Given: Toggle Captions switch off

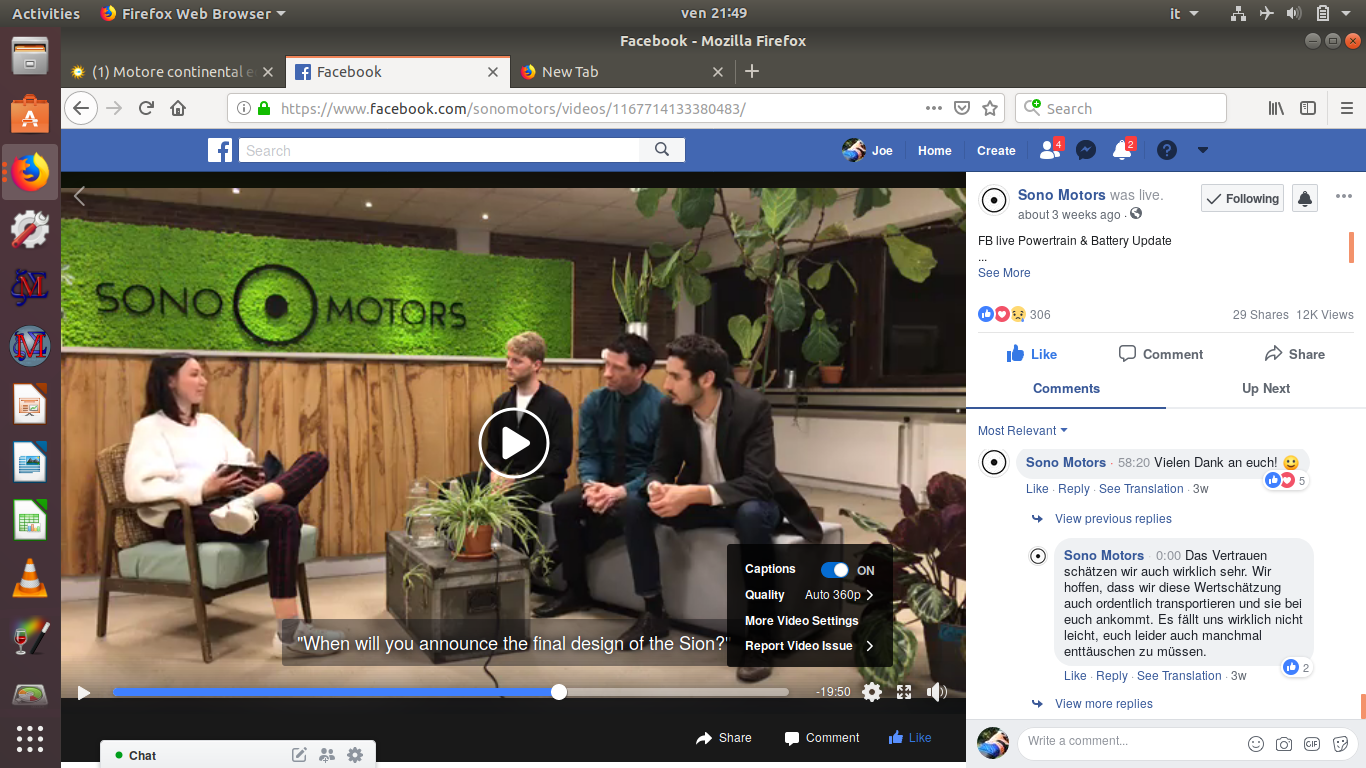Looking at the screenshot, I should 835,570.
